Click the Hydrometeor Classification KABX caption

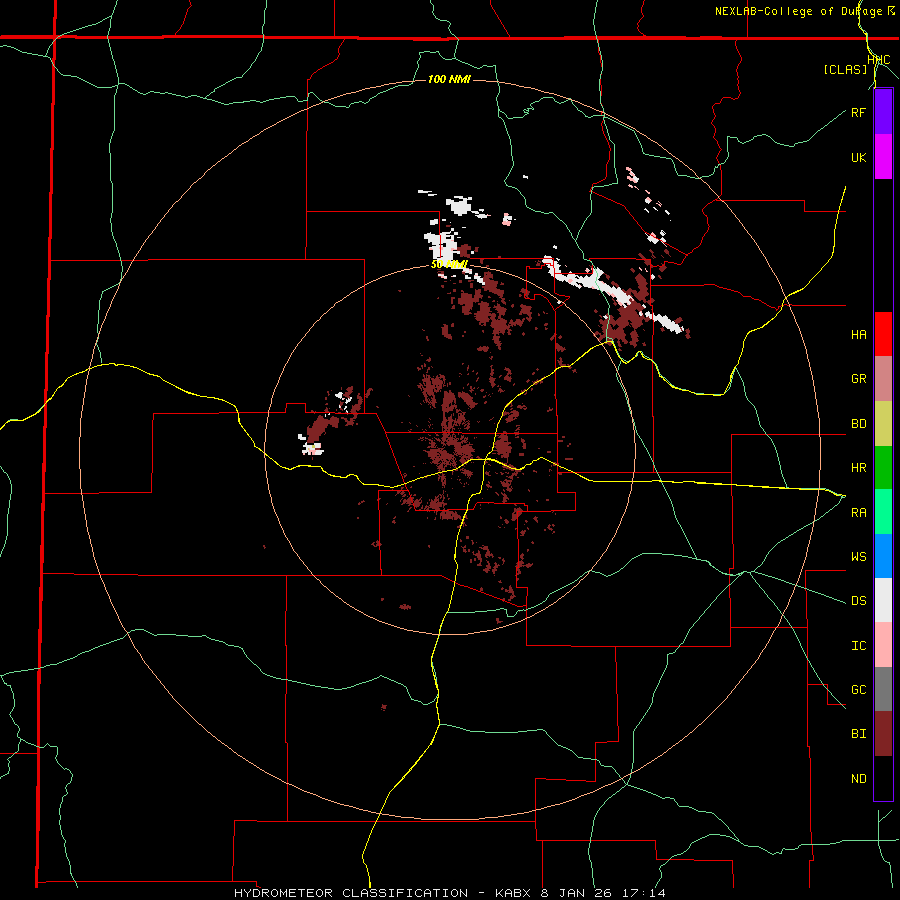(x=449, y=893)
